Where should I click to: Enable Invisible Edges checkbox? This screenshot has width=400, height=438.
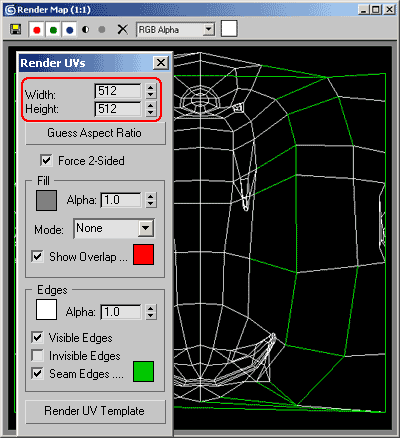pos(37,355)
